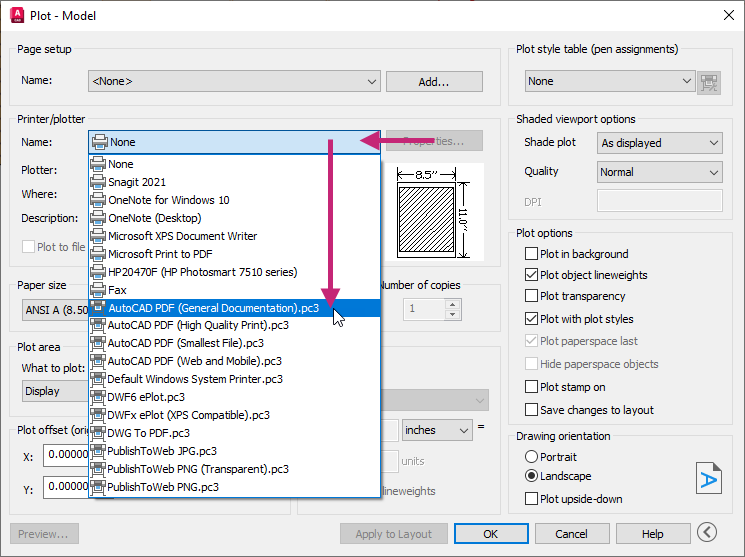Select PublishToWeb JPG.pc3
The width and height of the screenshot is (745, 557).
pos(235,451)
